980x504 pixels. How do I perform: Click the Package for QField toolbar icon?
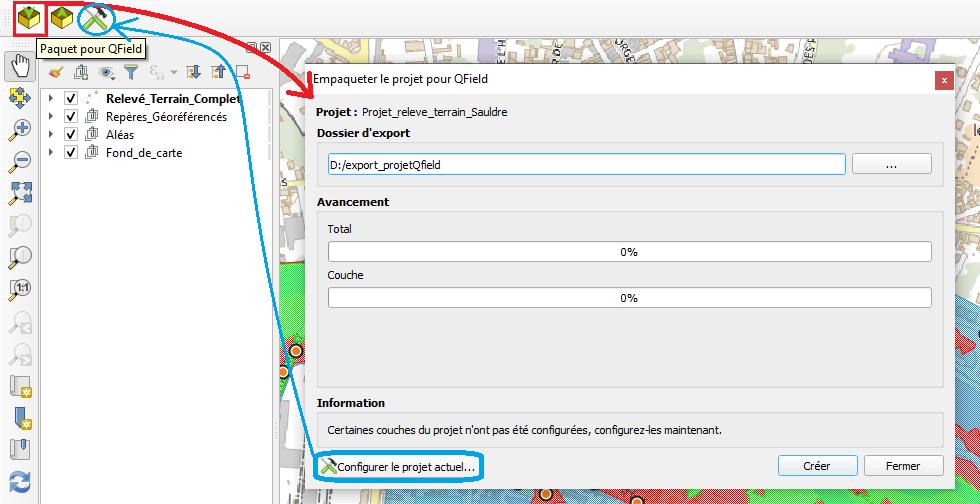[30, 18]
